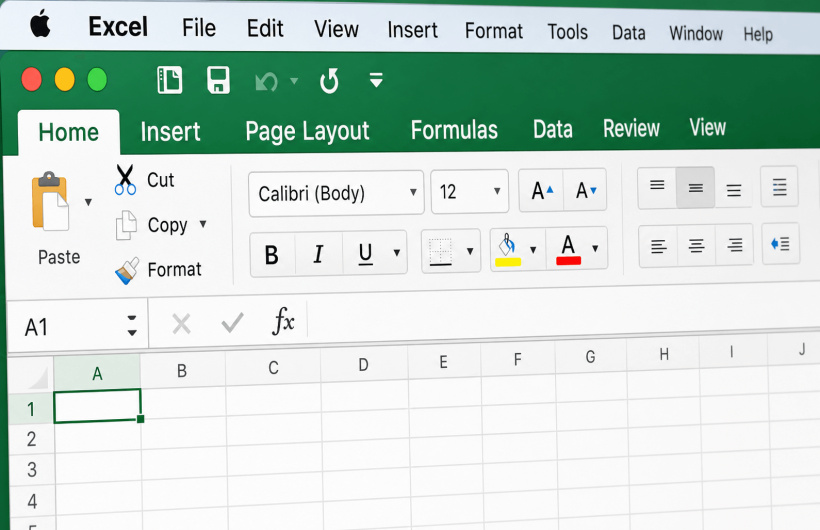This screenshot has height=530, width=820.
Task: Toggle Bold formatting
Action: [272, 255]
